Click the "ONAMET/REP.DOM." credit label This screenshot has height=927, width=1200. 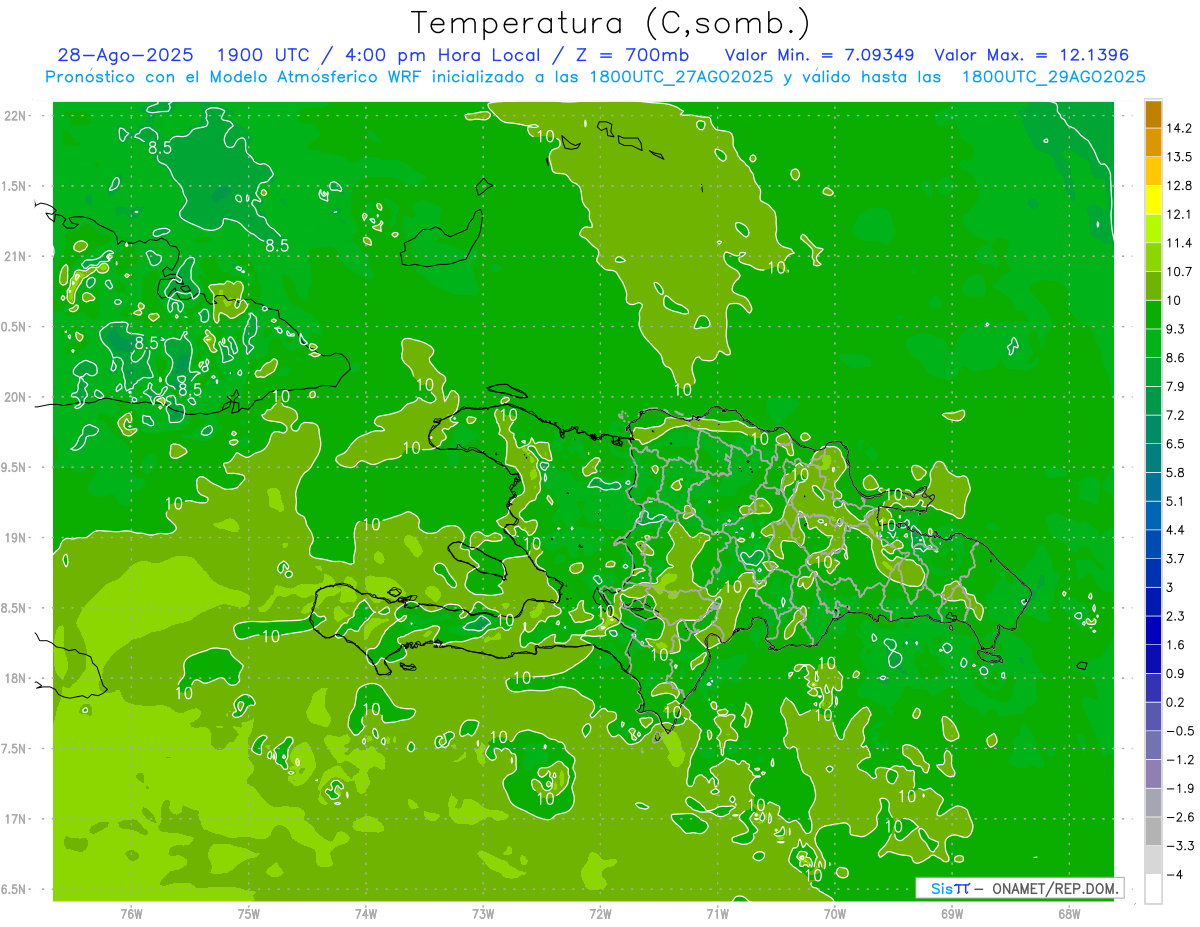pos(1057,888)
